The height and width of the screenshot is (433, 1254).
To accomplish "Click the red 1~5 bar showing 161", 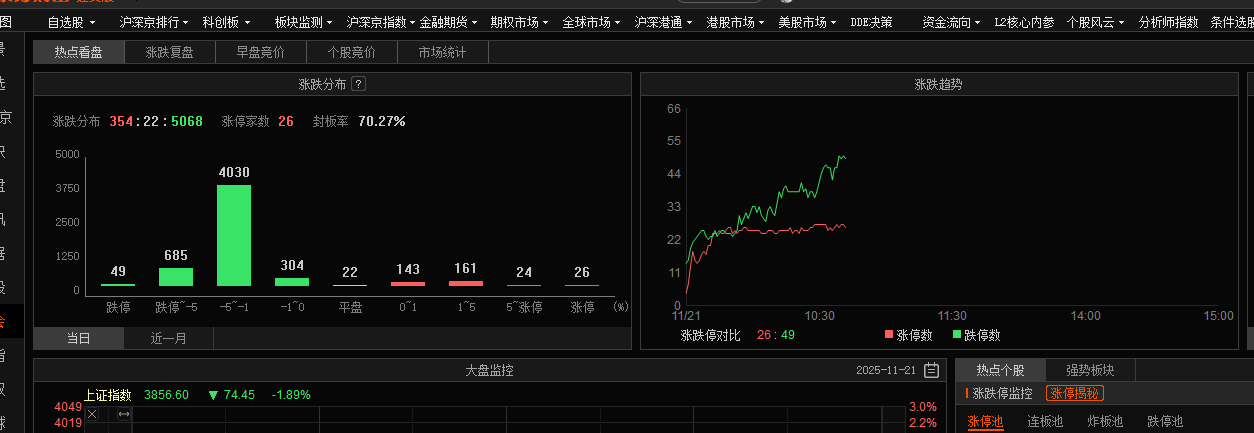I will click(x=466, y=283).
